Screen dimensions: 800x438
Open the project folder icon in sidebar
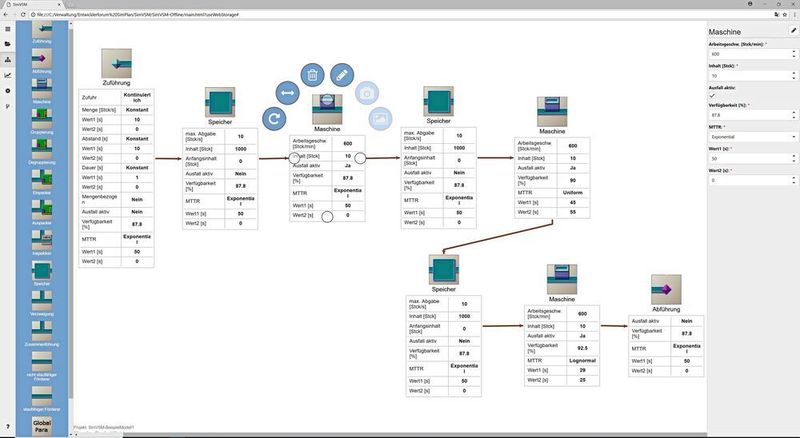tap(7, 44)
